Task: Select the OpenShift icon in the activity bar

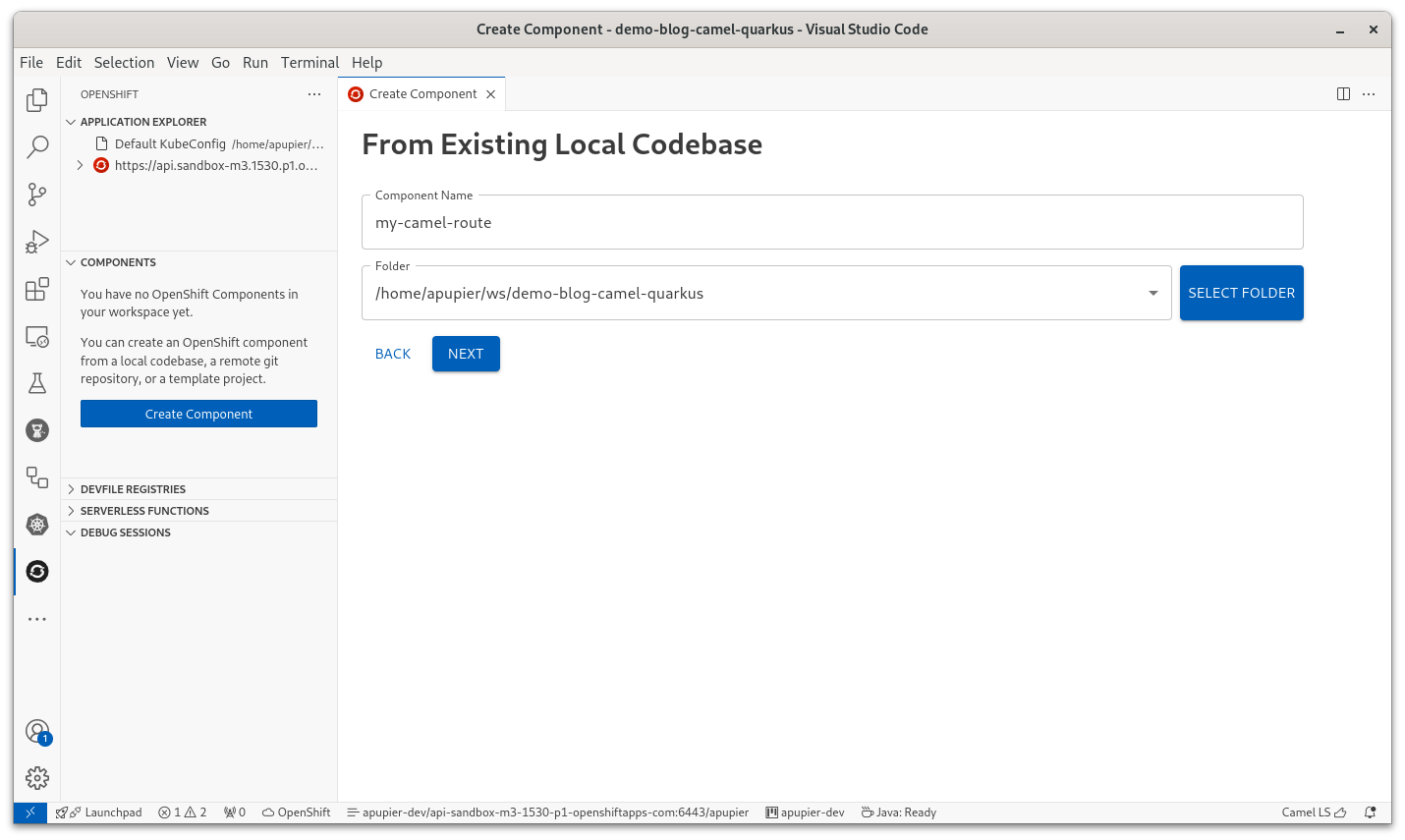Action: point(36,571)
